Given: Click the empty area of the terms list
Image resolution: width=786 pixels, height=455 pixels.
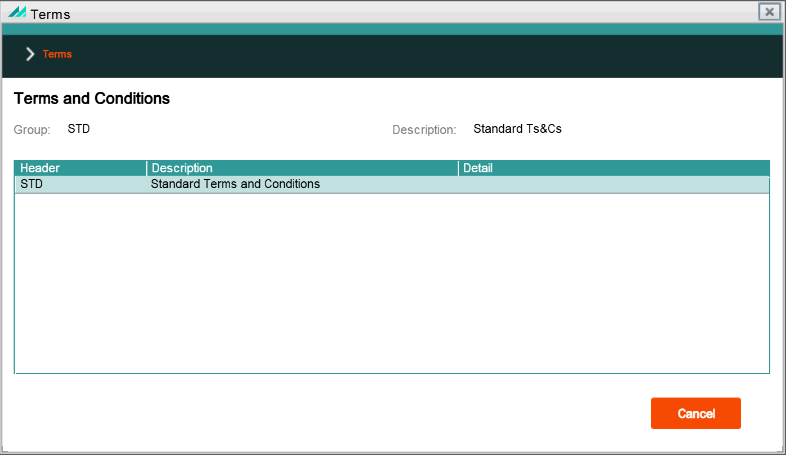Looking at the screenshot, I should point(392,283).
